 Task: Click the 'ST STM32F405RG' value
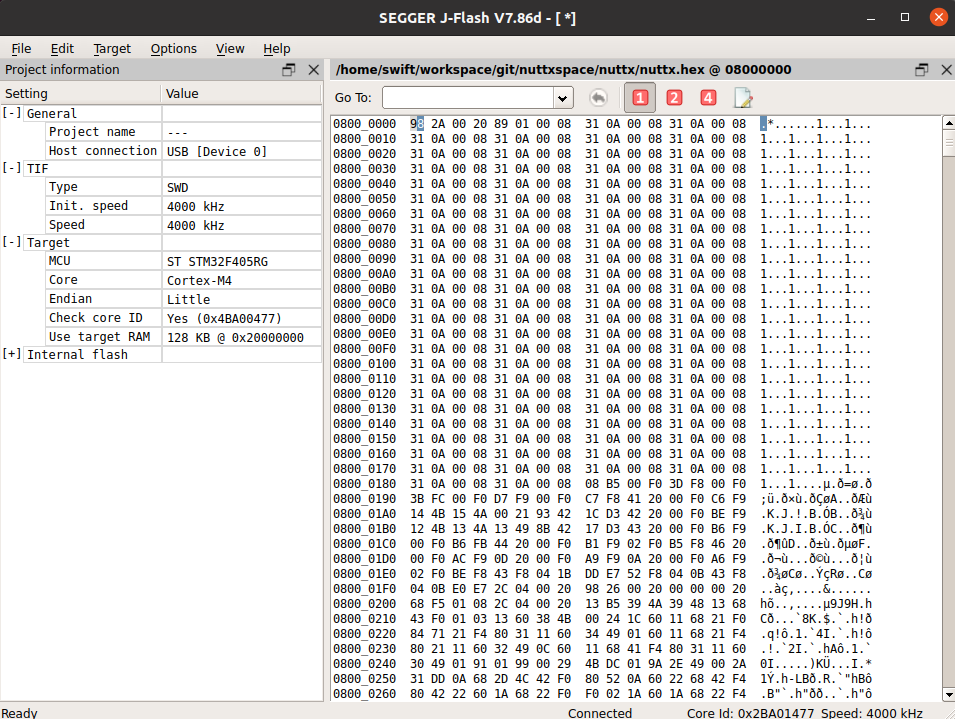[x=217, y=262]
